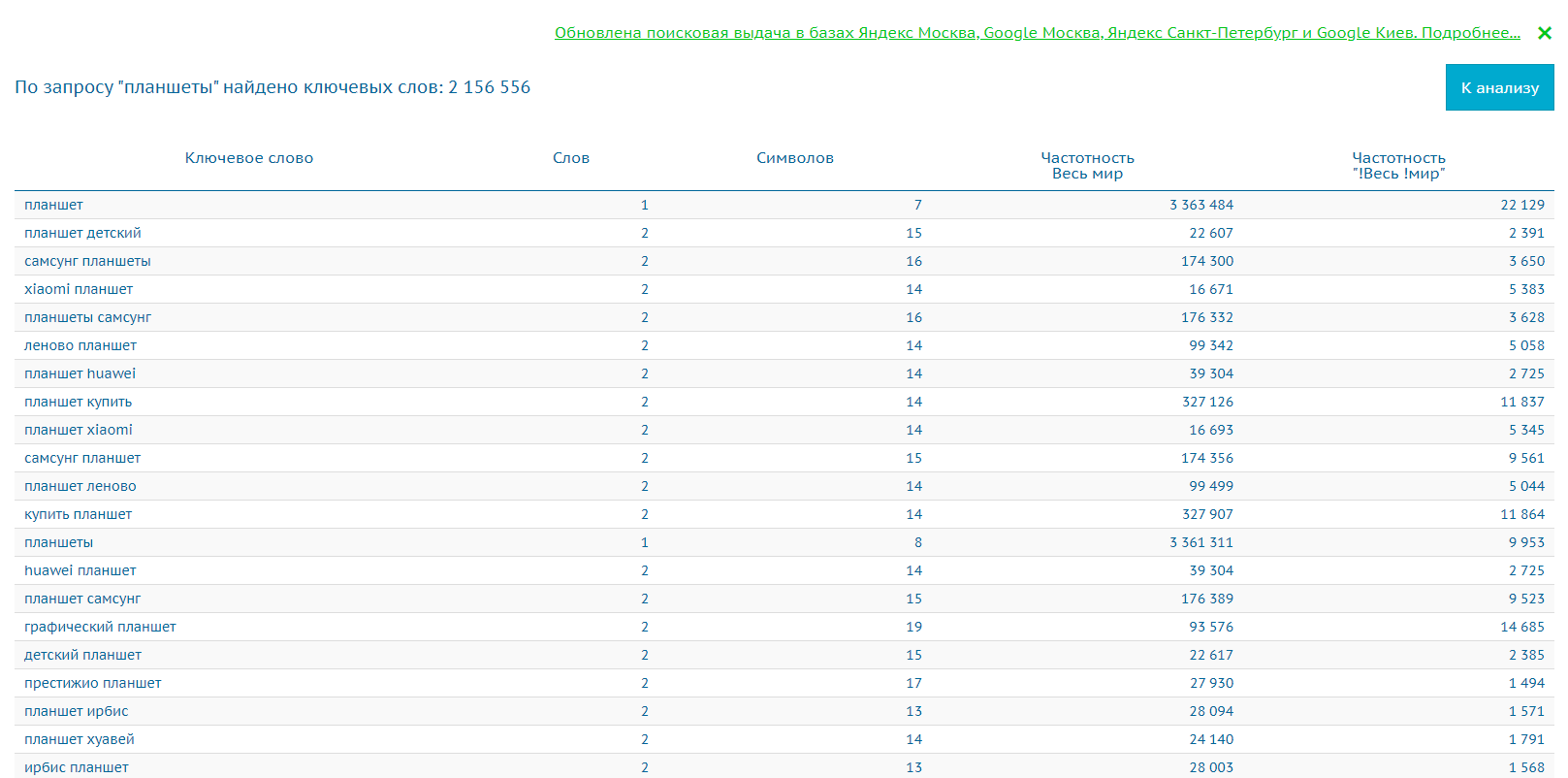Select the keyword 'планшет детский'

click(x=82, y=233)
